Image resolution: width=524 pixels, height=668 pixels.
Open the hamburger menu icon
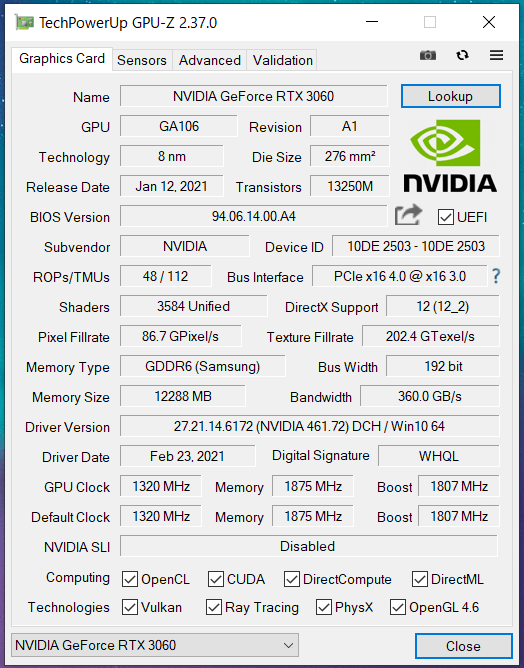(x=496, y=55)
